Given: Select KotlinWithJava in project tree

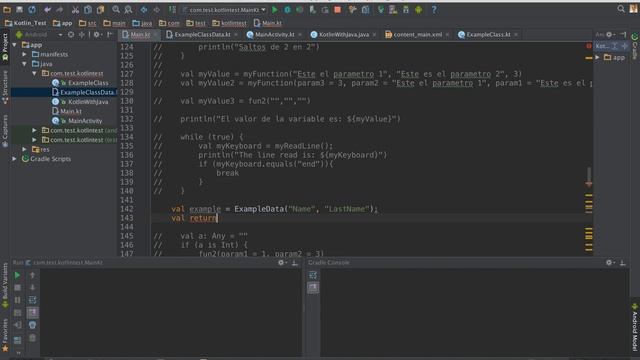Looking at the screenshot, I should pyautogui.click(x=80, y=102).
